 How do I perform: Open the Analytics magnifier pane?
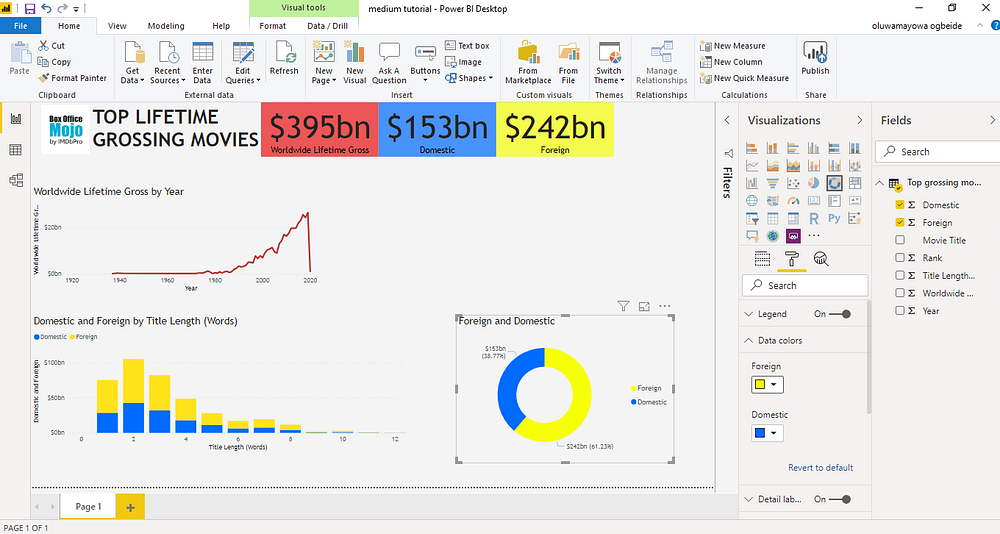(821, 258)
